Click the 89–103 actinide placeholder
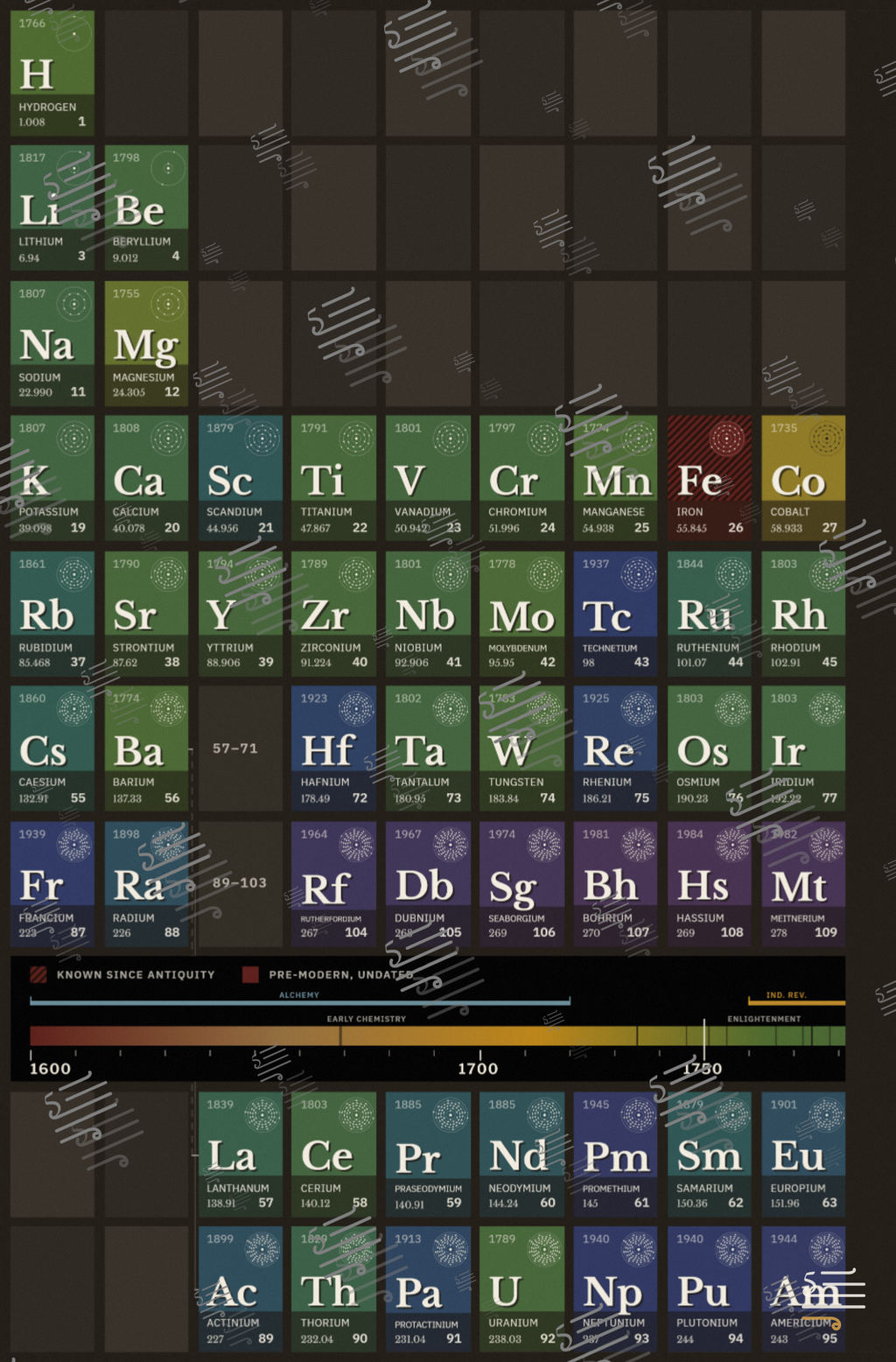896x1362 pixels. point(241,884)
